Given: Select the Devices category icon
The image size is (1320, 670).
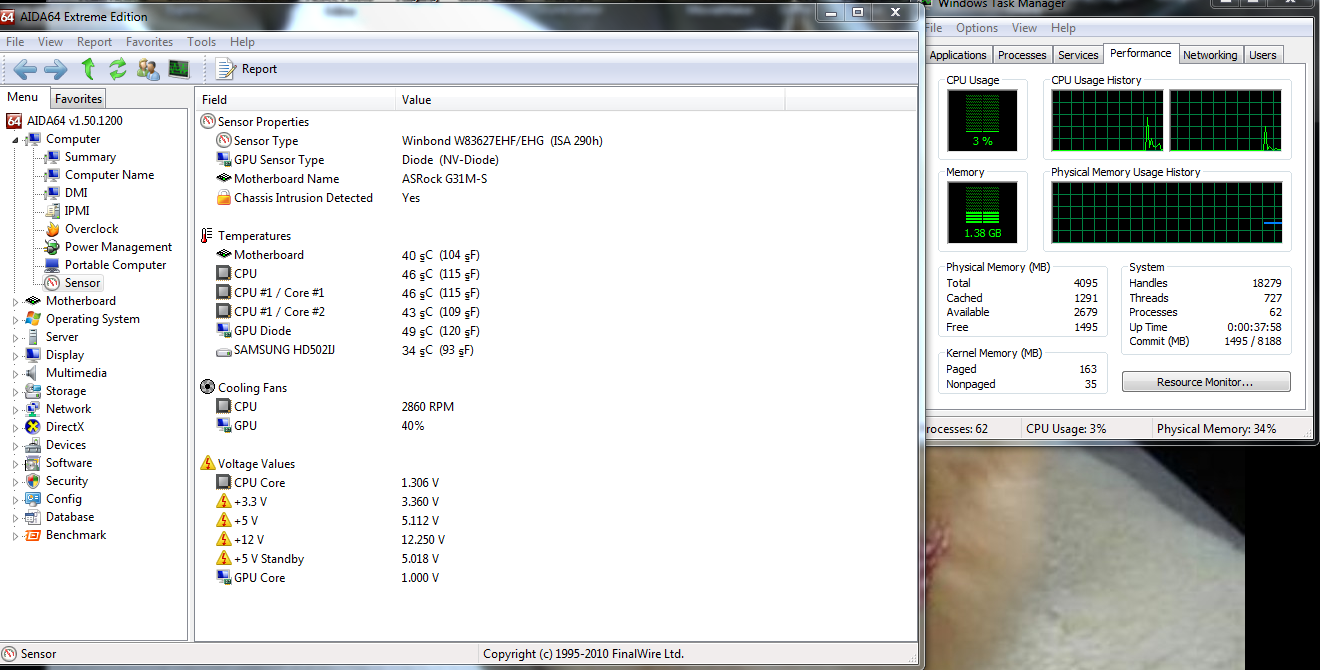Looking at the screenshot, I should pos(33,445).
